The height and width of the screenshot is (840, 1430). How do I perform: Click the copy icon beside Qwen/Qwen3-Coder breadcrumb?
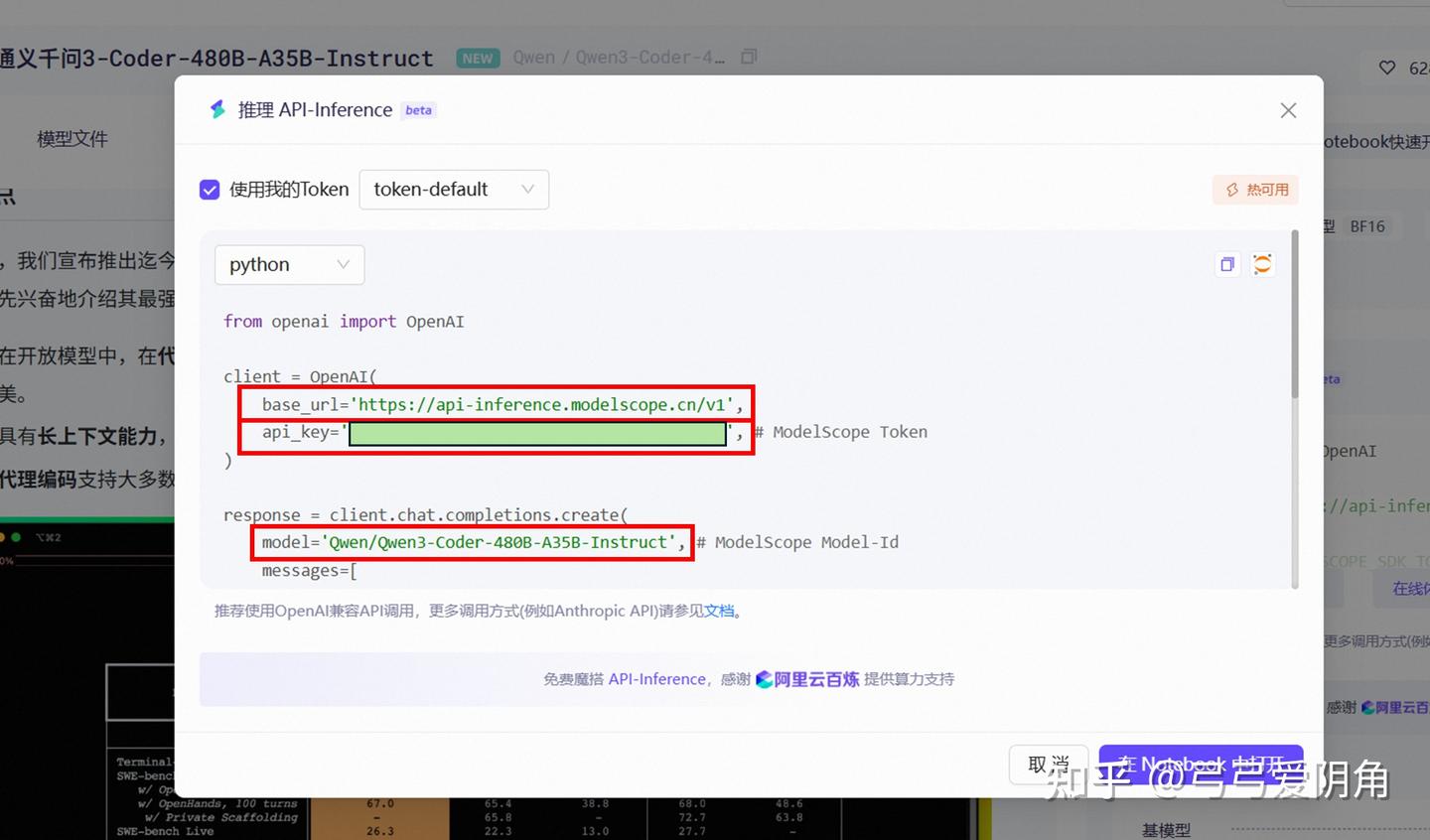click(748, 57)
